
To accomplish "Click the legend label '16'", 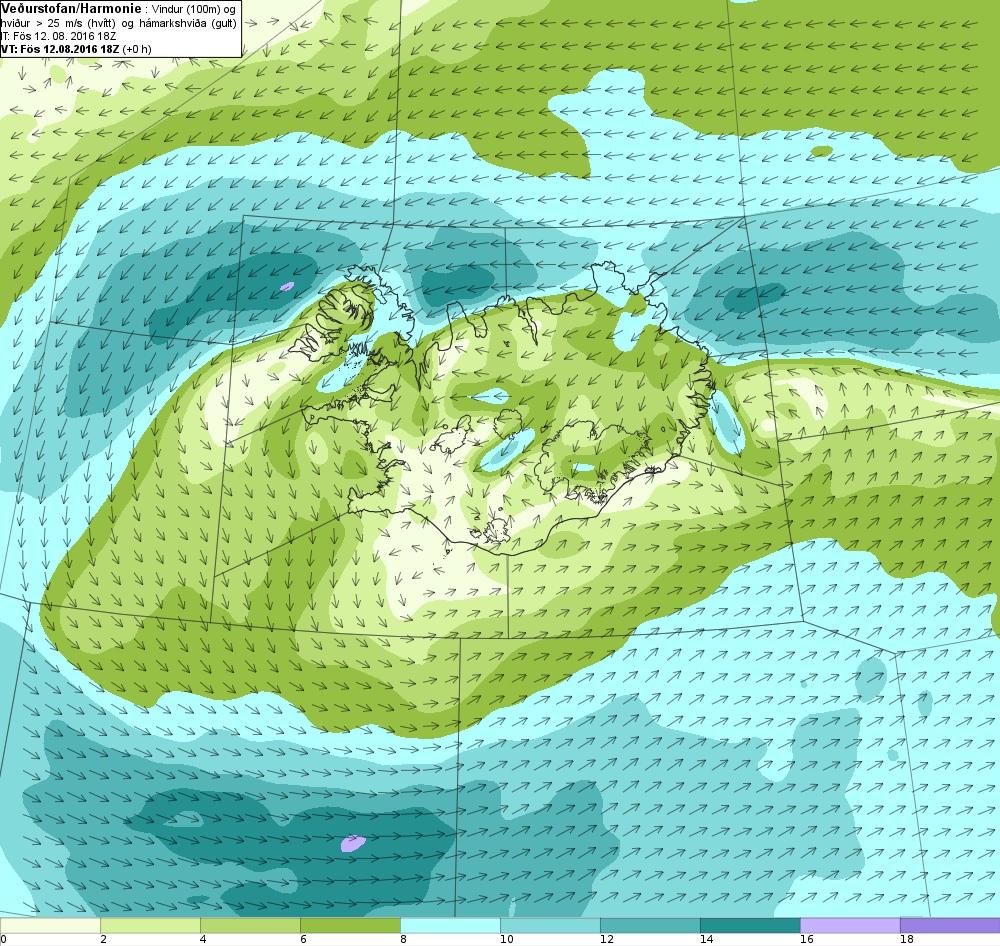I will (x=807, y=939).
